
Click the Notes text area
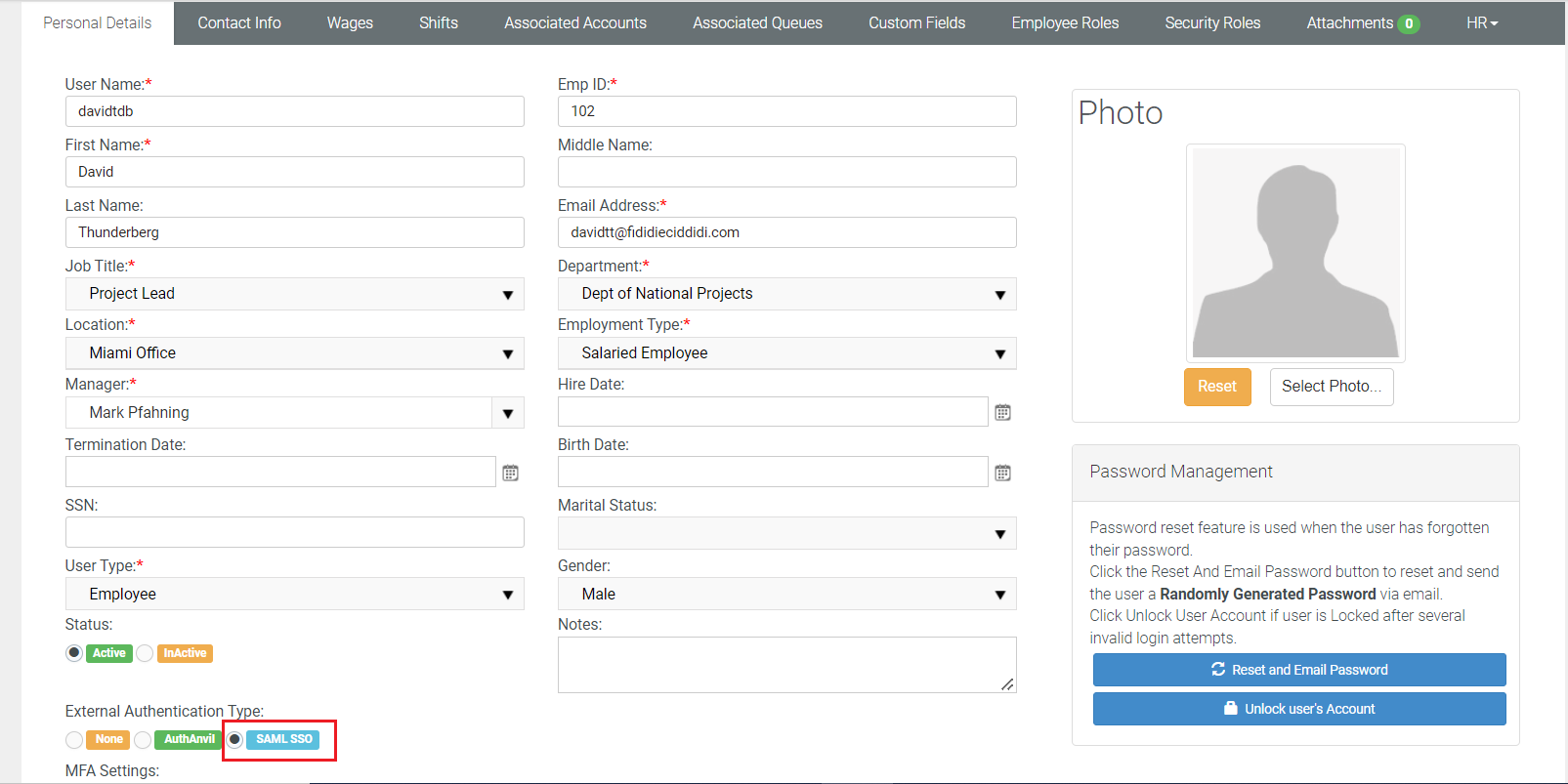pyautogui.click(x=787, y=665)
